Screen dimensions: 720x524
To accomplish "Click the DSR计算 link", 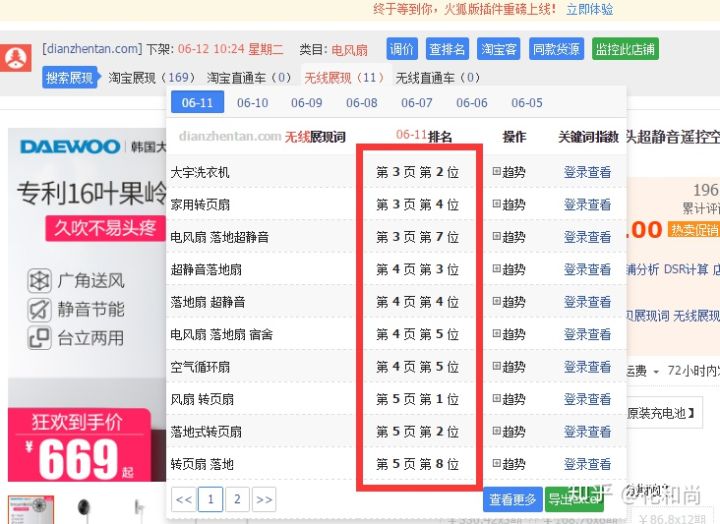I will (686, 269).
